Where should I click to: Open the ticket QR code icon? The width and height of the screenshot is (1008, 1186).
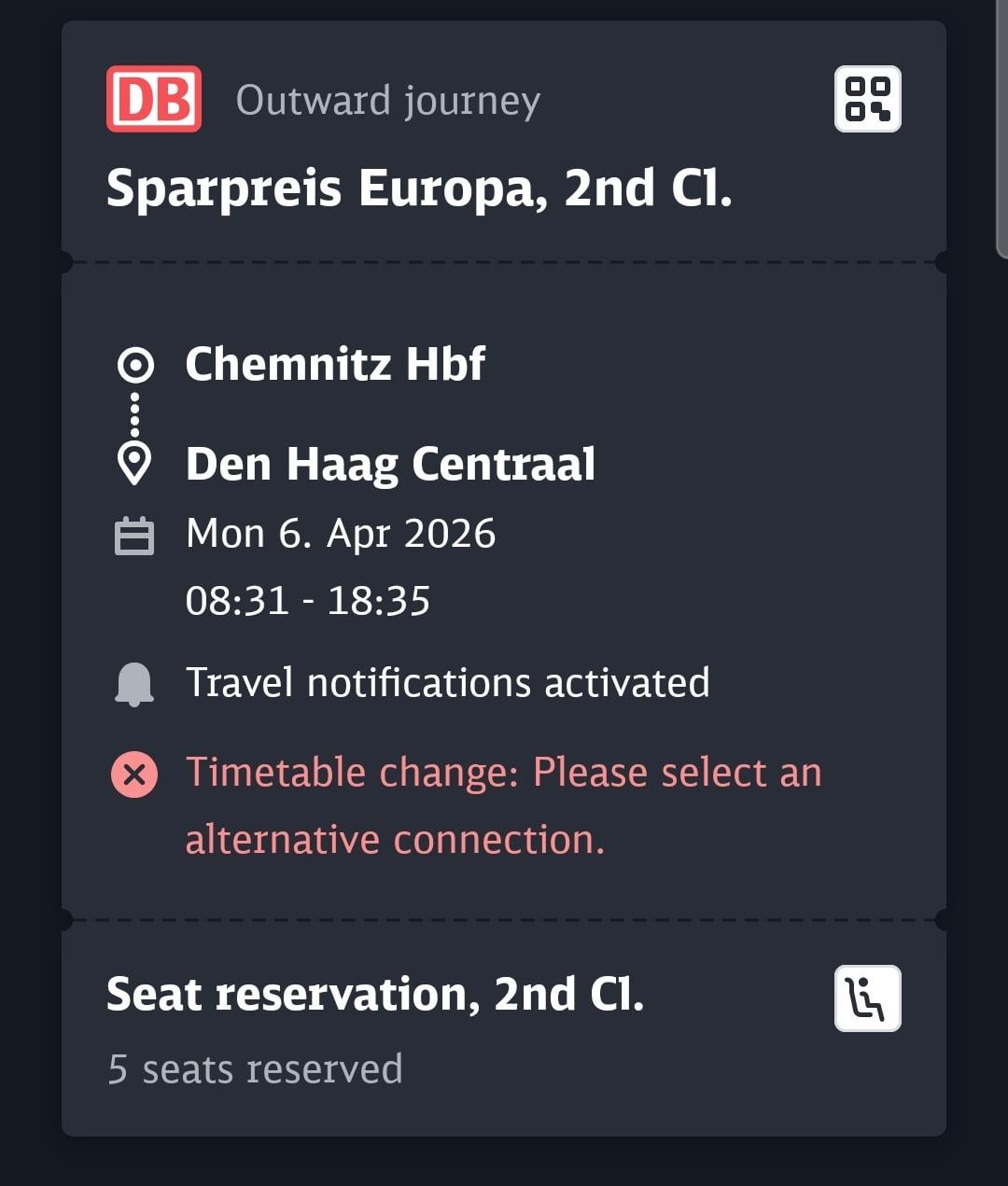coord(867,99)
